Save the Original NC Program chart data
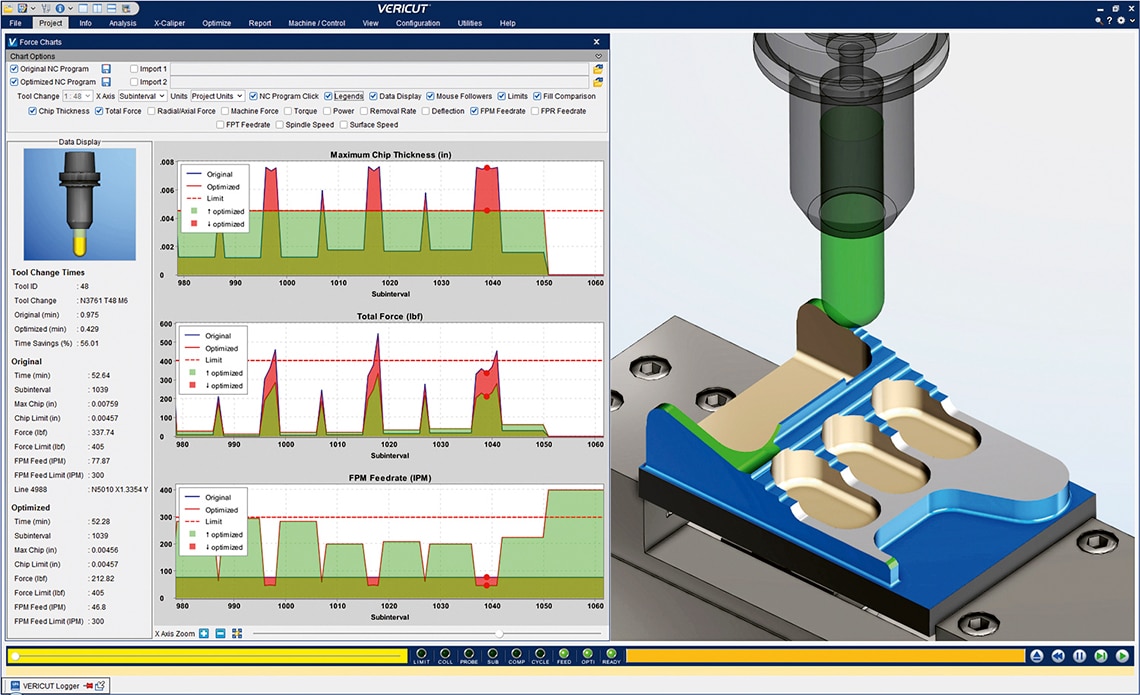 pos(106,69)
